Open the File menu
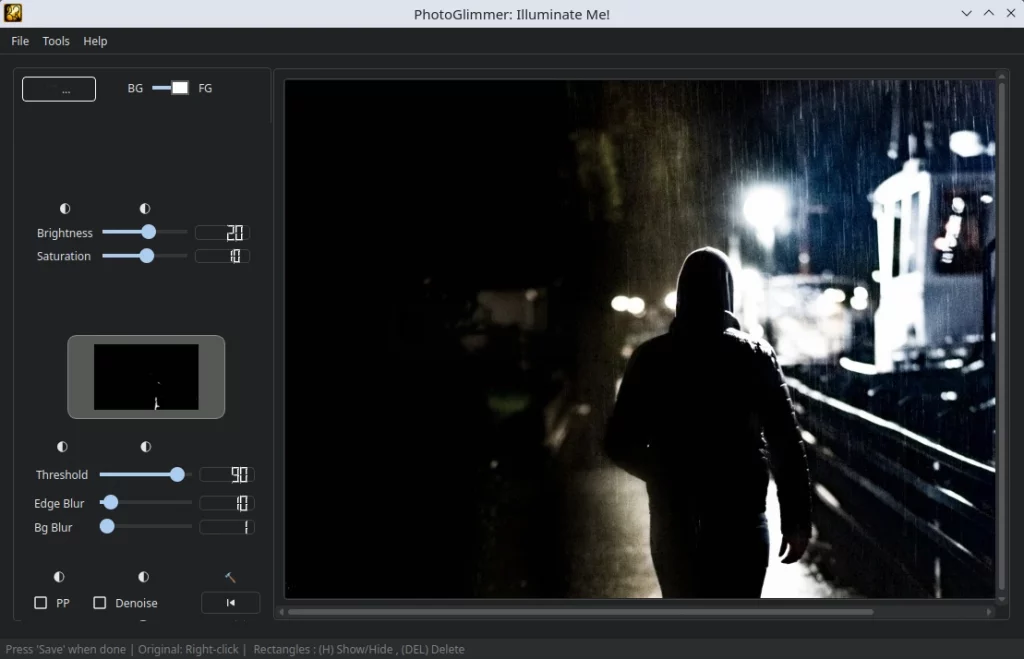 tap(20, 41)
